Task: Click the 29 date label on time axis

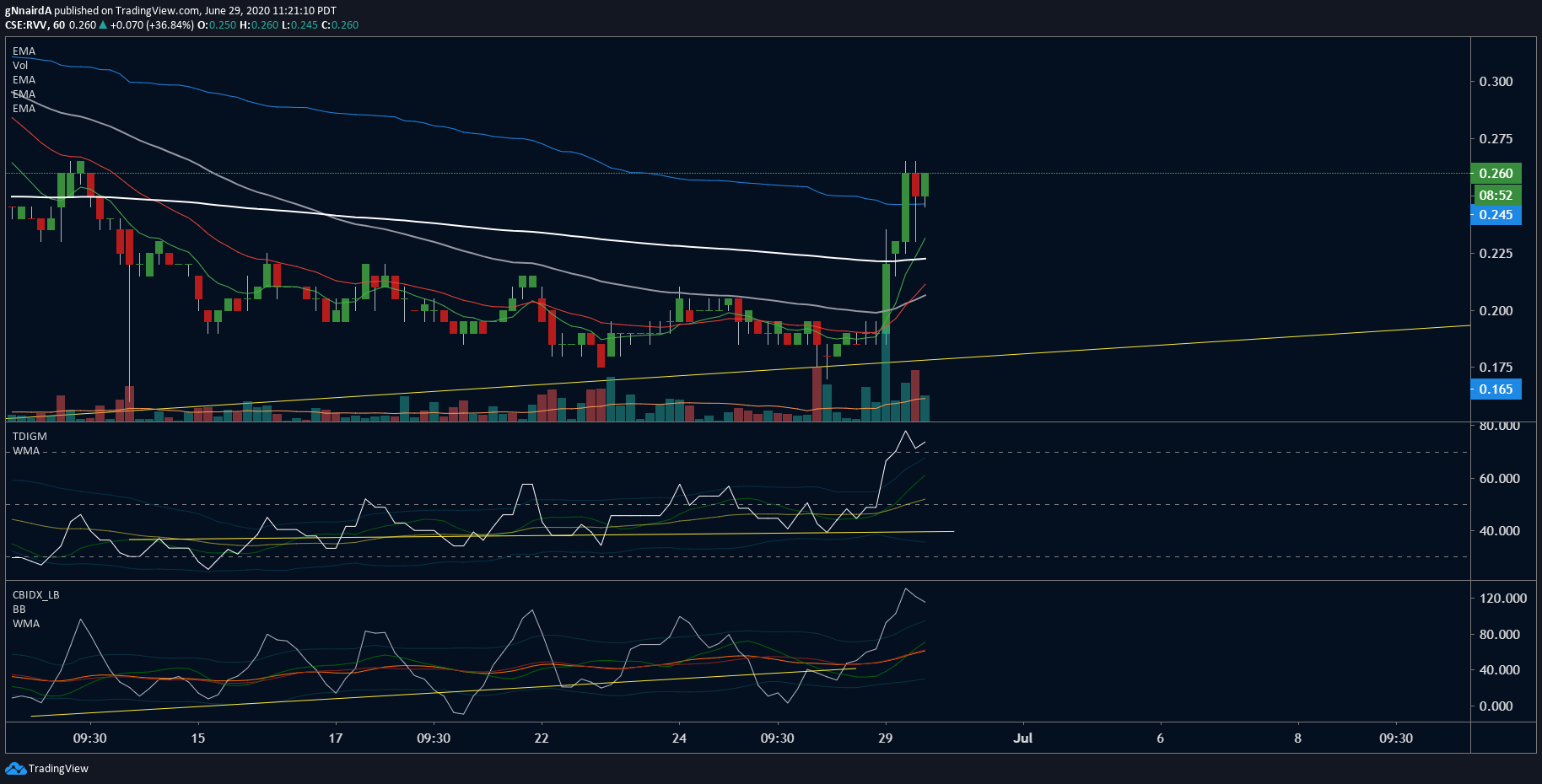Action: click(x=885, y=738)
